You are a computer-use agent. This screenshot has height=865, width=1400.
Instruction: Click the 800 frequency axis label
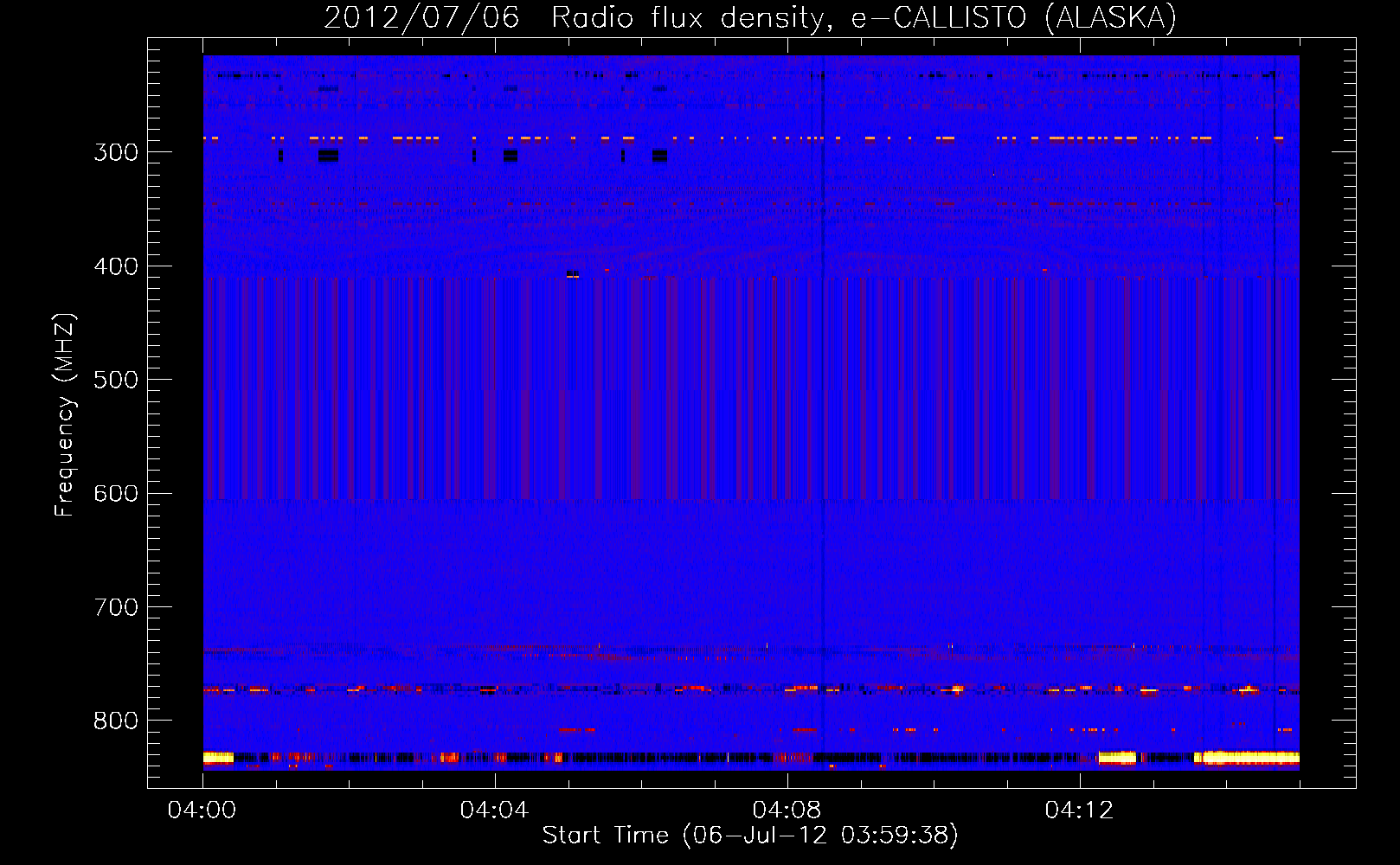116,721
